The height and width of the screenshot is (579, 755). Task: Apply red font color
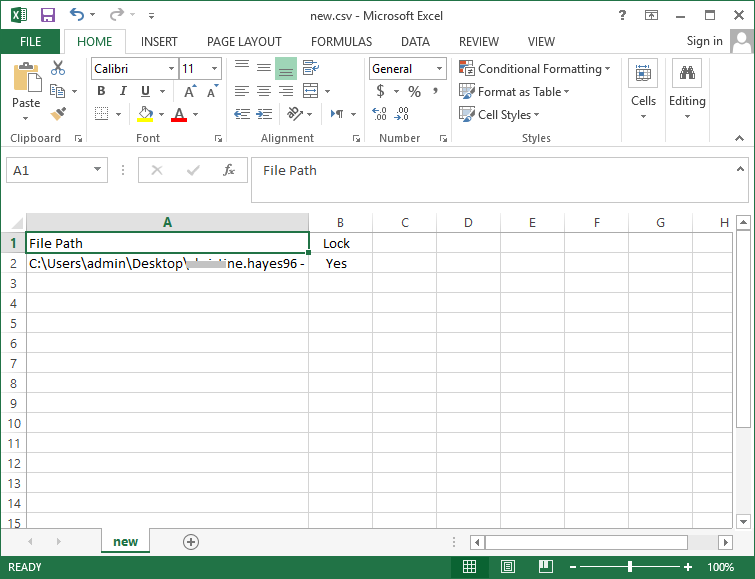click(179, 114)
